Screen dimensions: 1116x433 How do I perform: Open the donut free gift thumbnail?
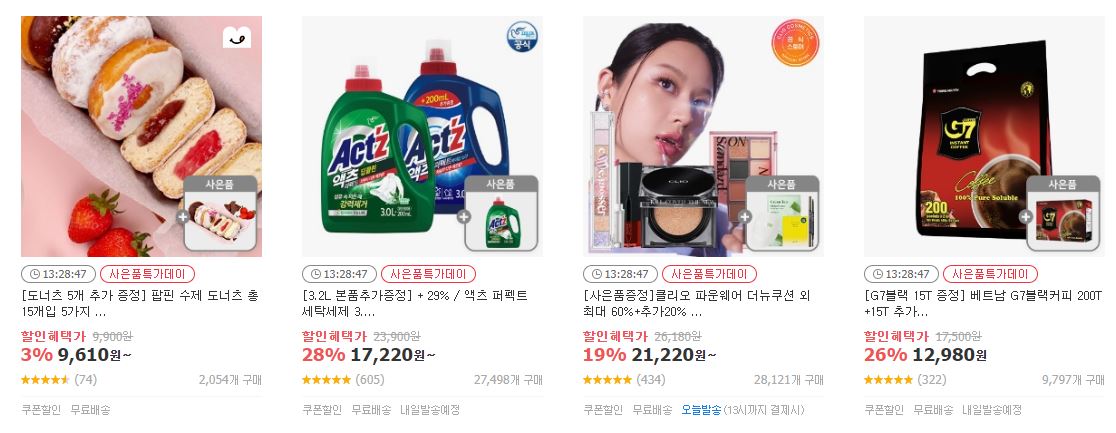pos(220,213)
